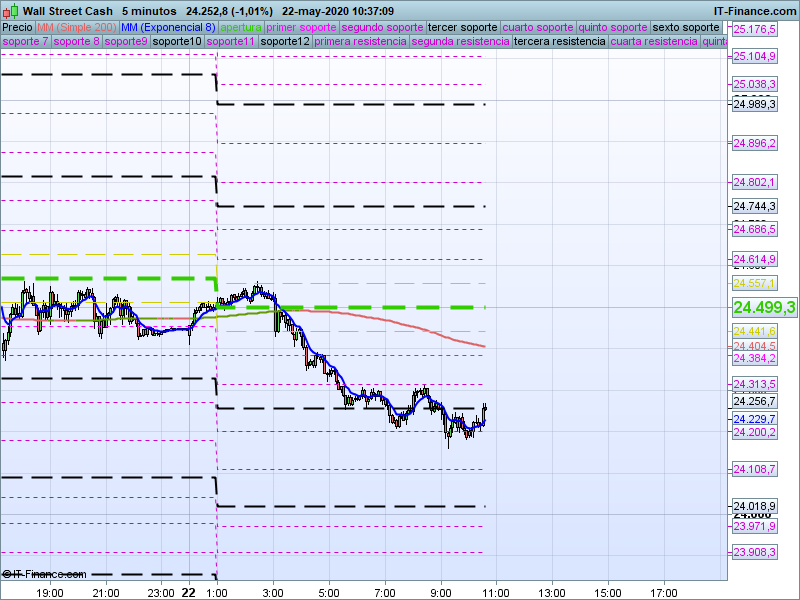Open the soporte10 indicator label
The width and height of the screenshot is (800, 600).
click(x=178, y=42)
